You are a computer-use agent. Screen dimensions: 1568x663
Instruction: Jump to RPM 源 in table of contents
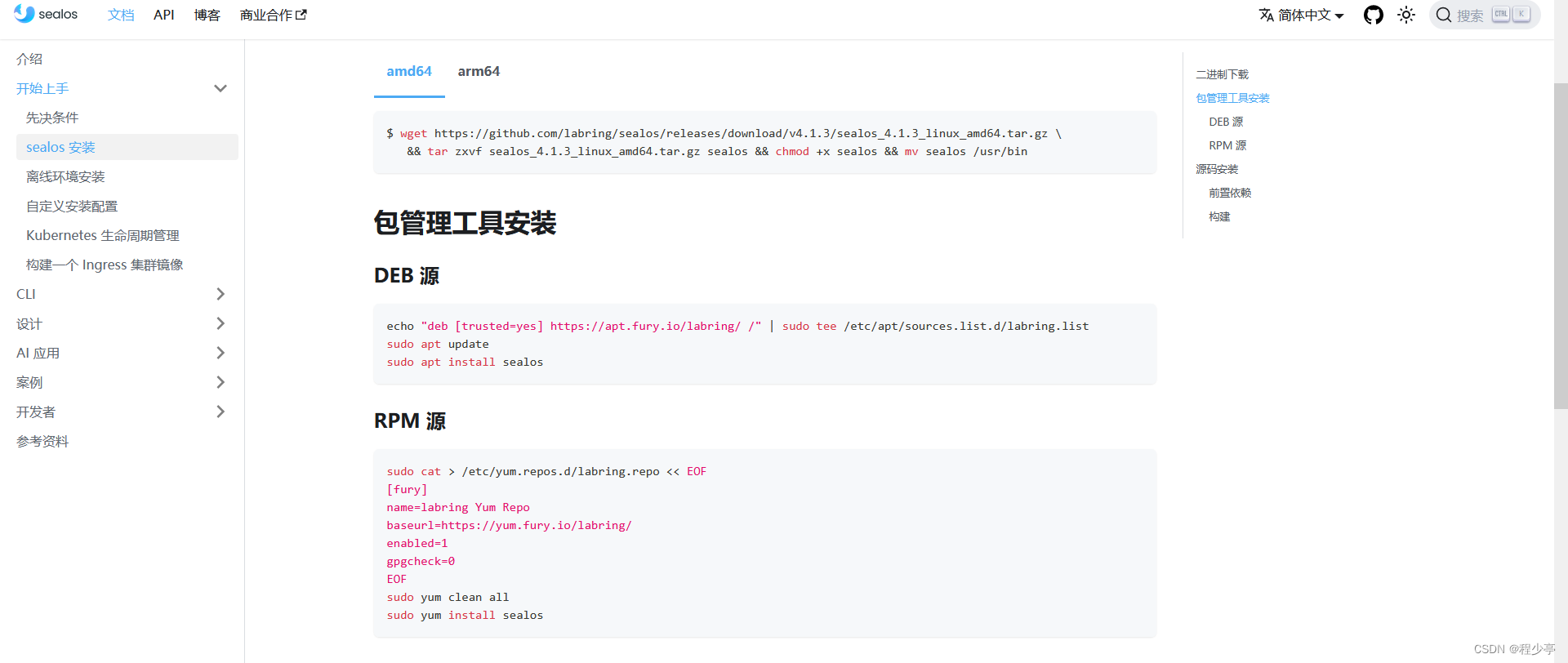point(1227,145)
